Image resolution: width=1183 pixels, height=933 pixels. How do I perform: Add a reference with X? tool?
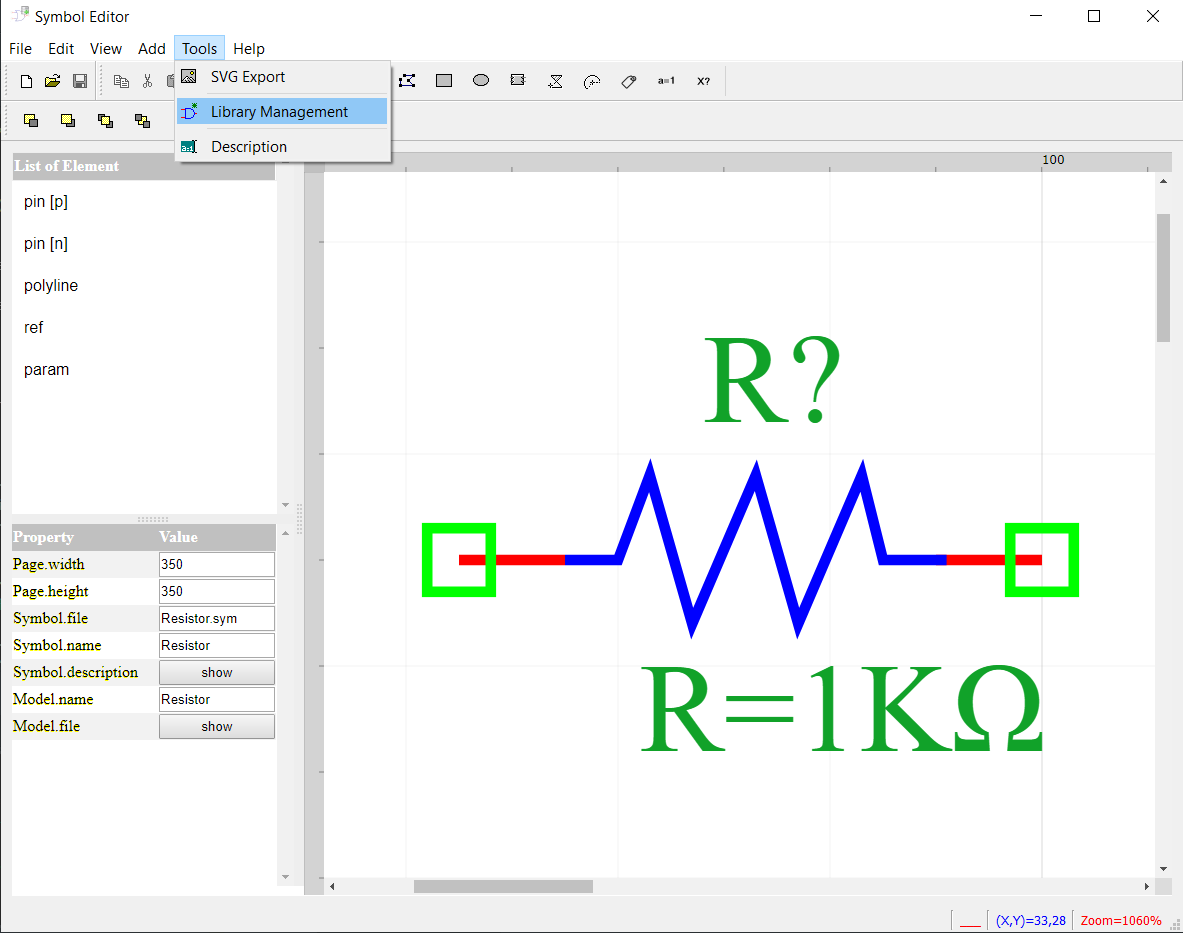703,81
